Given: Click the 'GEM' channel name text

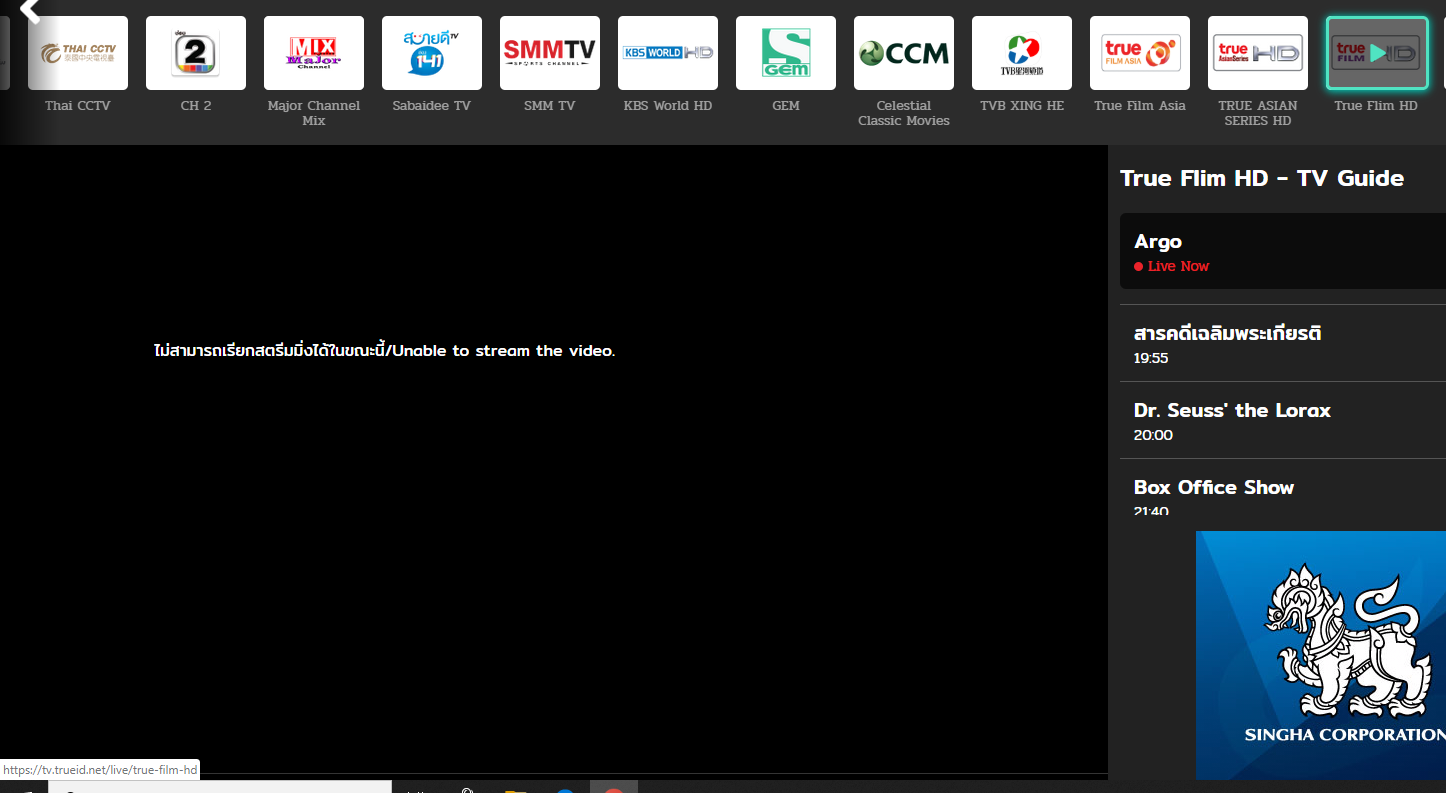Looking at the screenshot, I should point(786,106).
